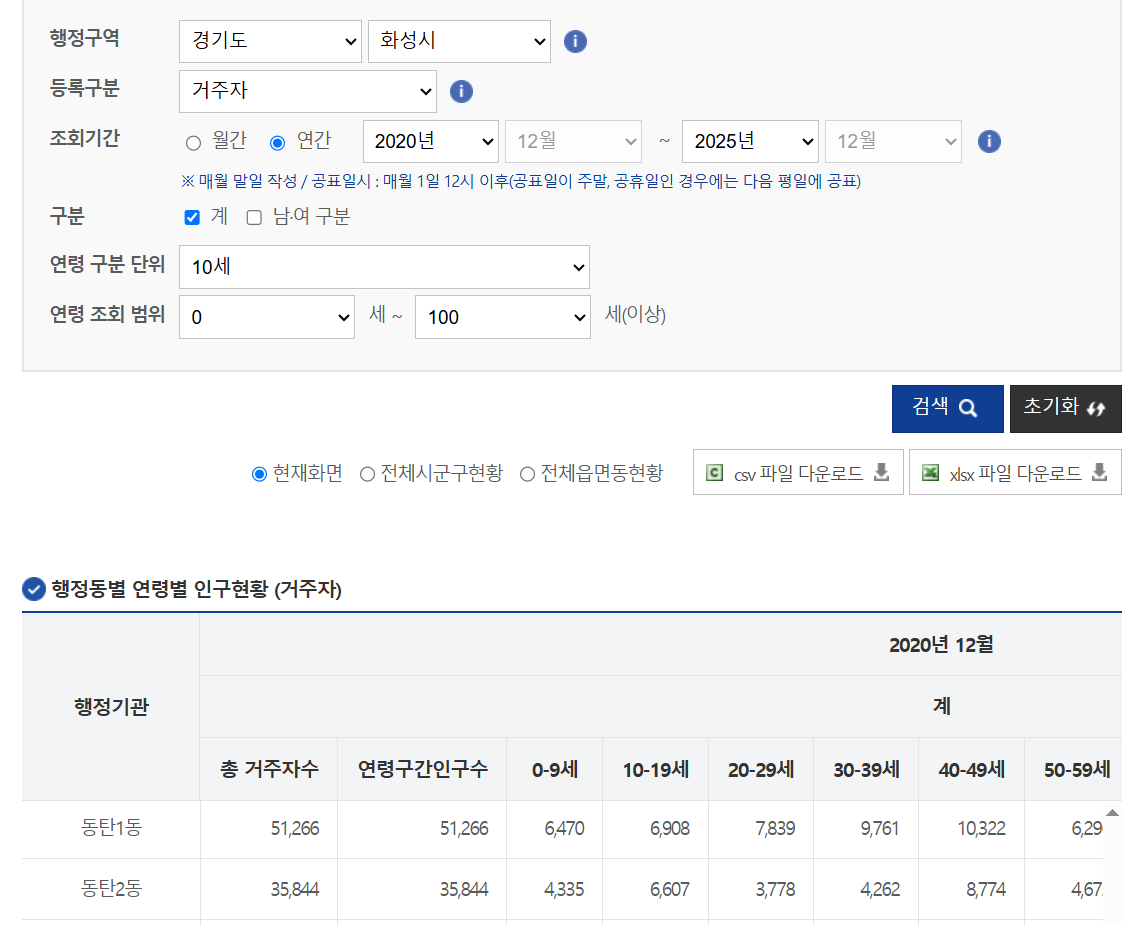Click 동탄1동 20-29세 value 7,839

pos(775,829)
